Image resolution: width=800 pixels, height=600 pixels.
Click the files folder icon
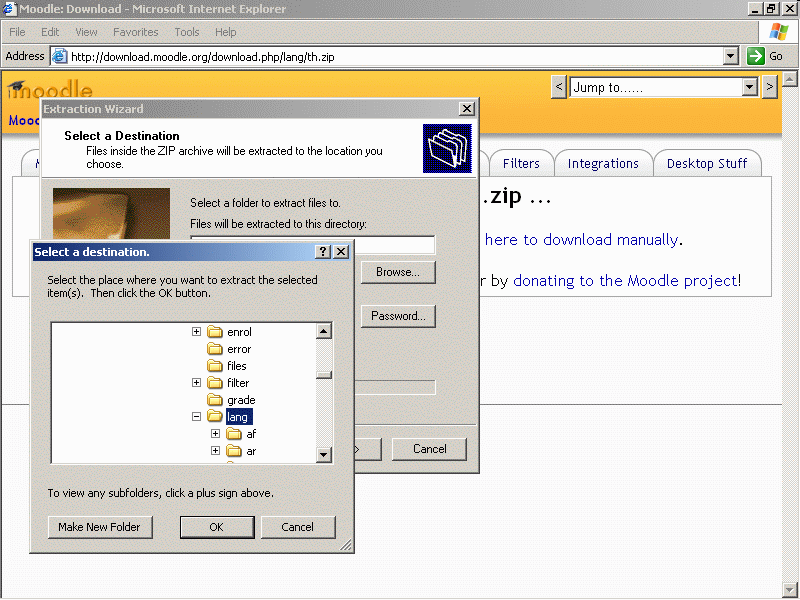(215, 366)
